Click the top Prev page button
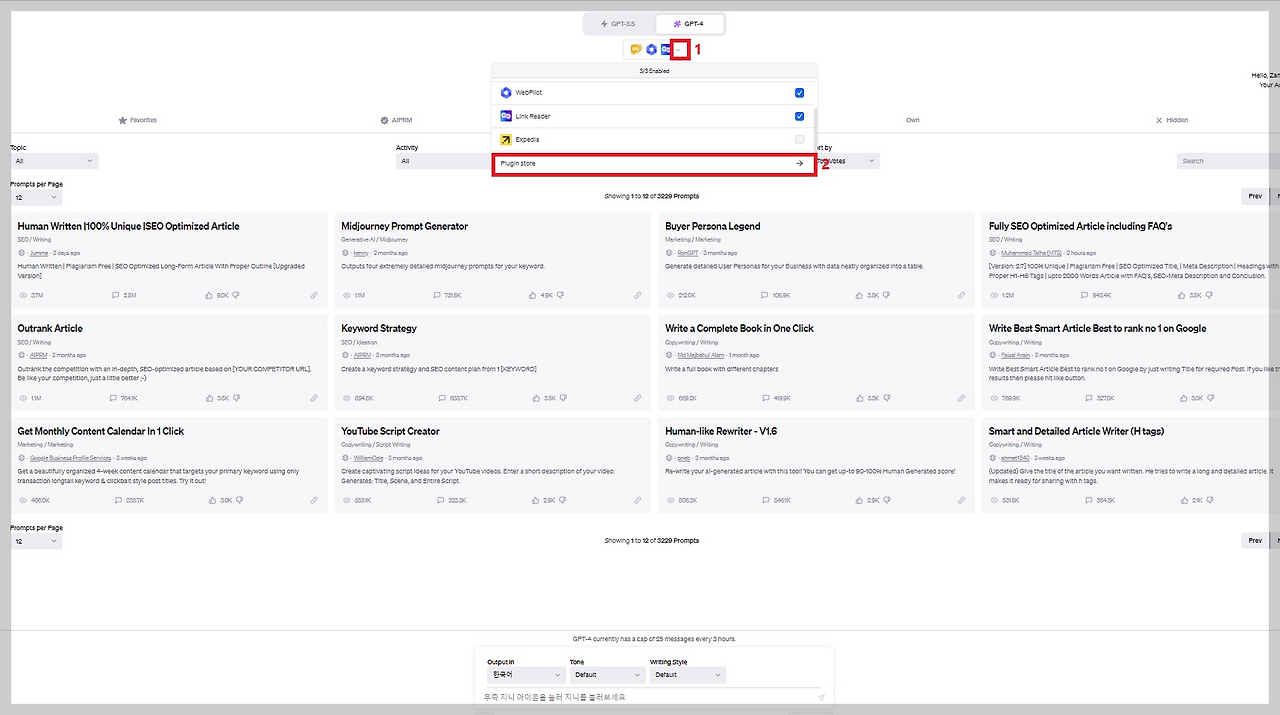The height and width of the screenshot is (715, 1280). (1255, 197)
